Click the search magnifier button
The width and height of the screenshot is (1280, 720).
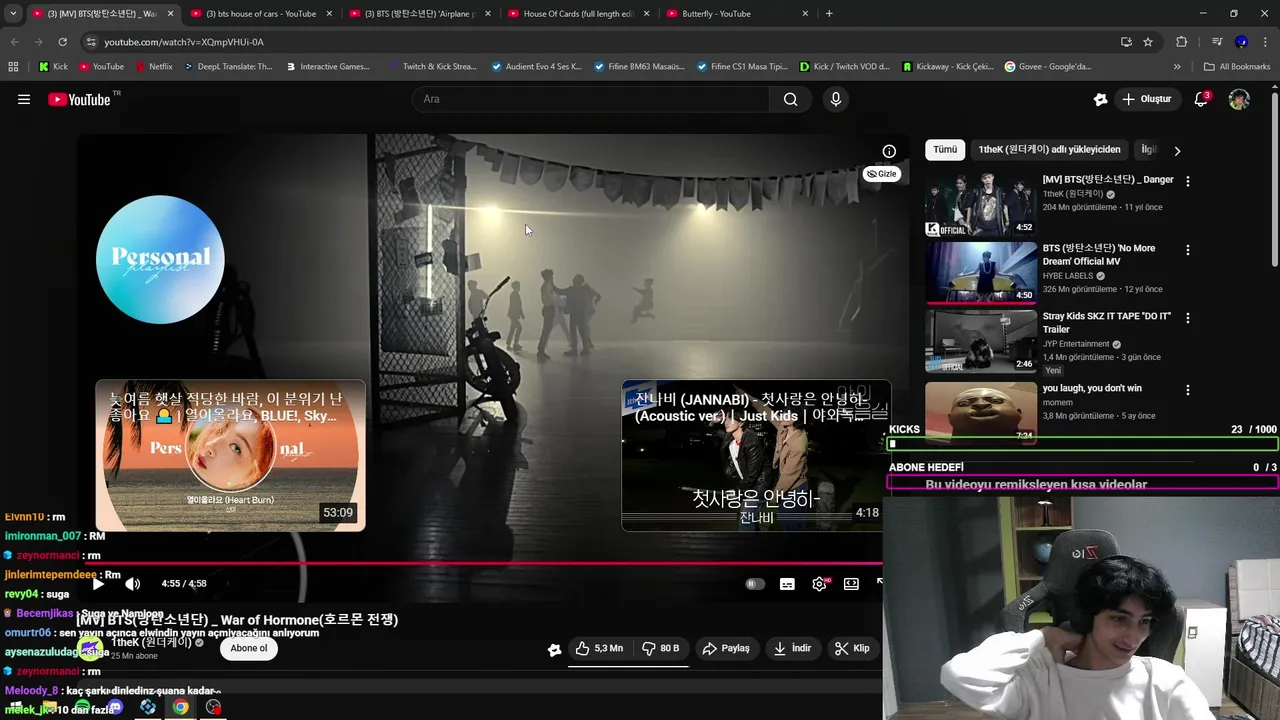point(790,99)
